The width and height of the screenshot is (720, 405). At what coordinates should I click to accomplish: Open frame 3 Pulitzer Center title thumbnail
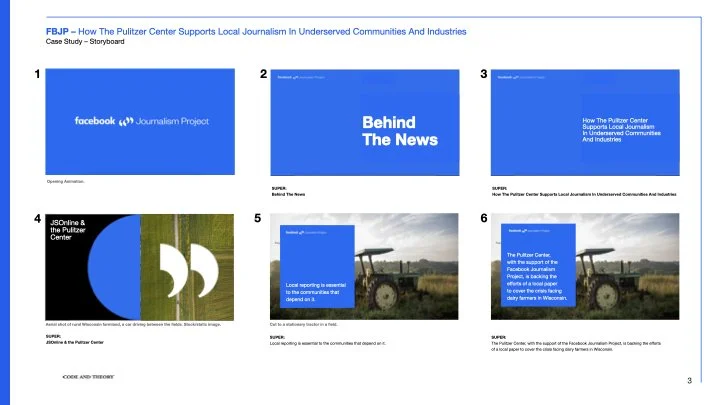click(585, 122)
